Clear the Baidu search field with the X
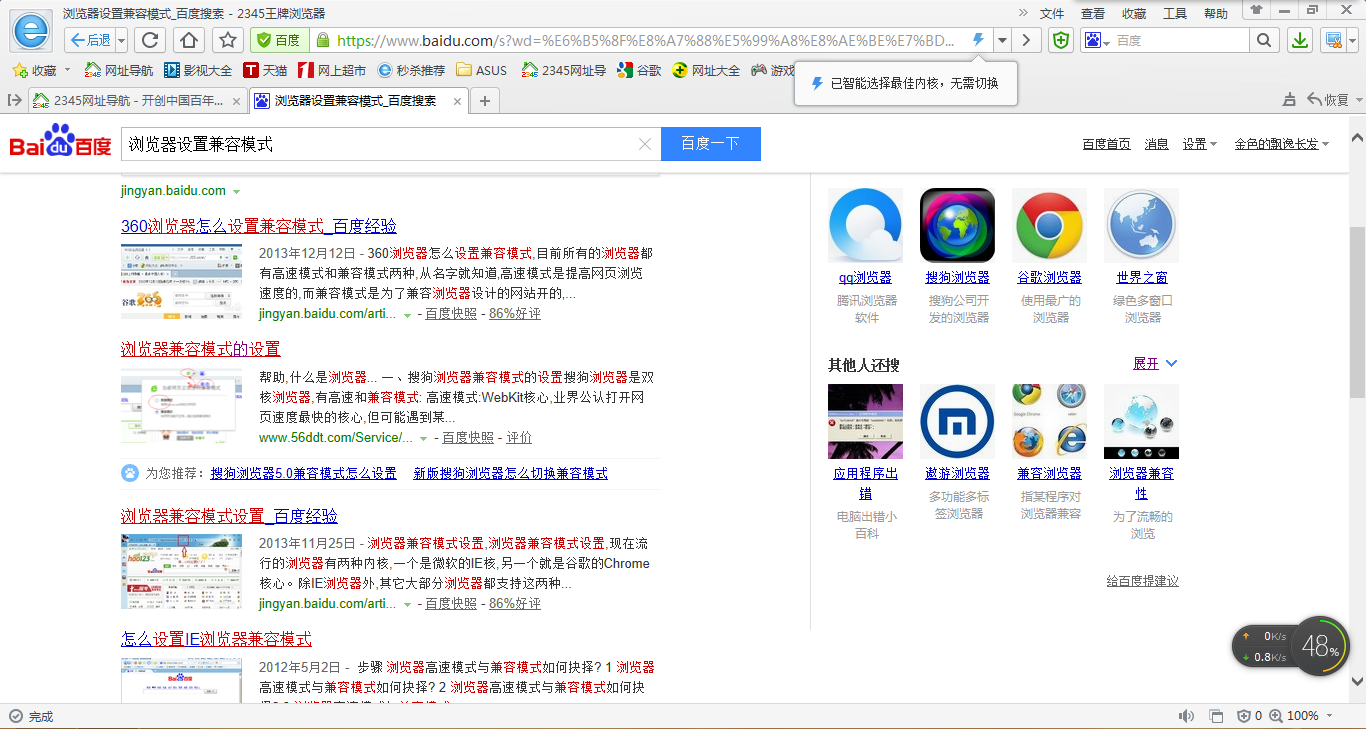 click(645, 144)
